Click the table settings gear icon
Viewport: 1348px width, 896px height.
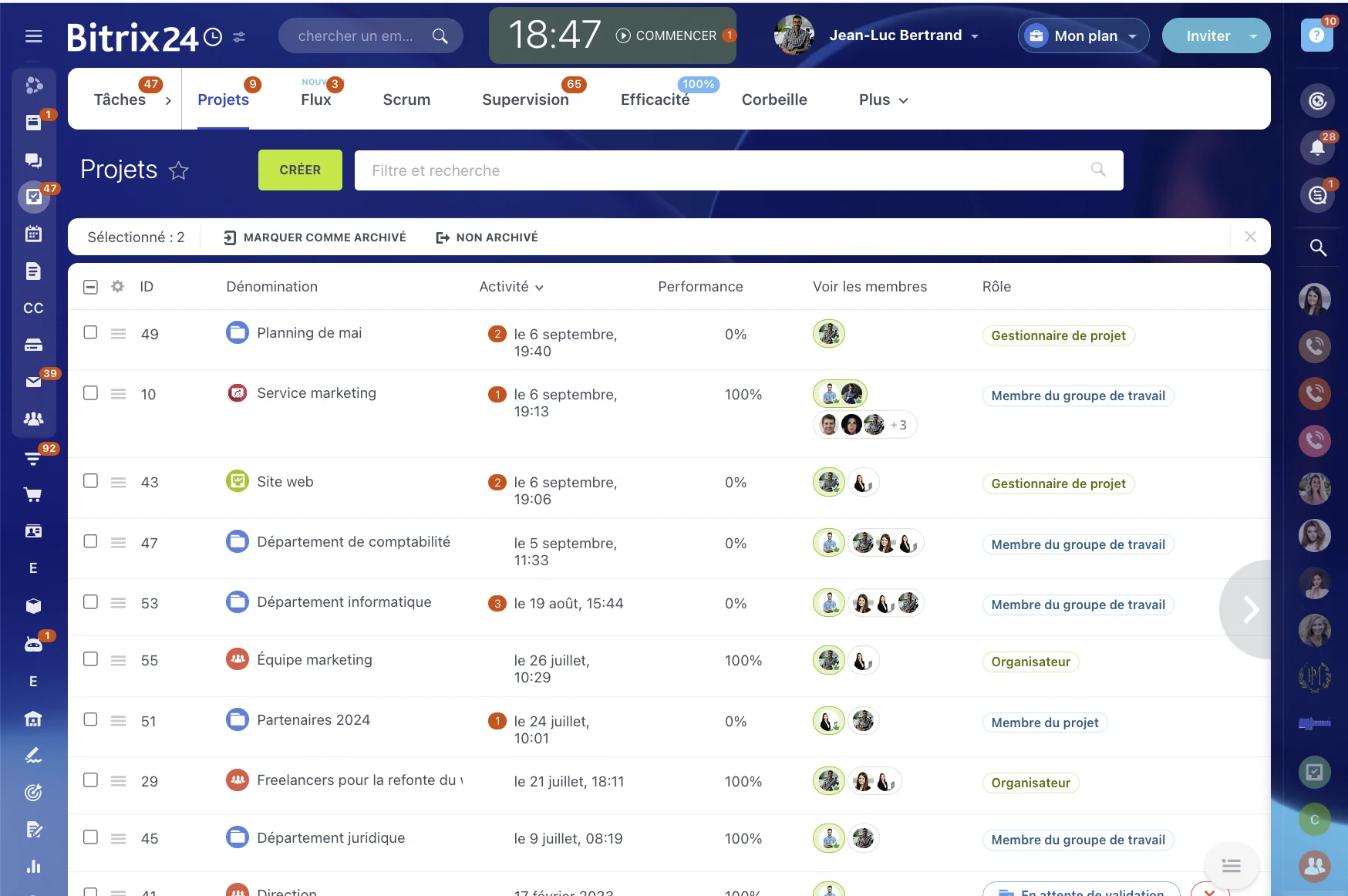point(117,287)
